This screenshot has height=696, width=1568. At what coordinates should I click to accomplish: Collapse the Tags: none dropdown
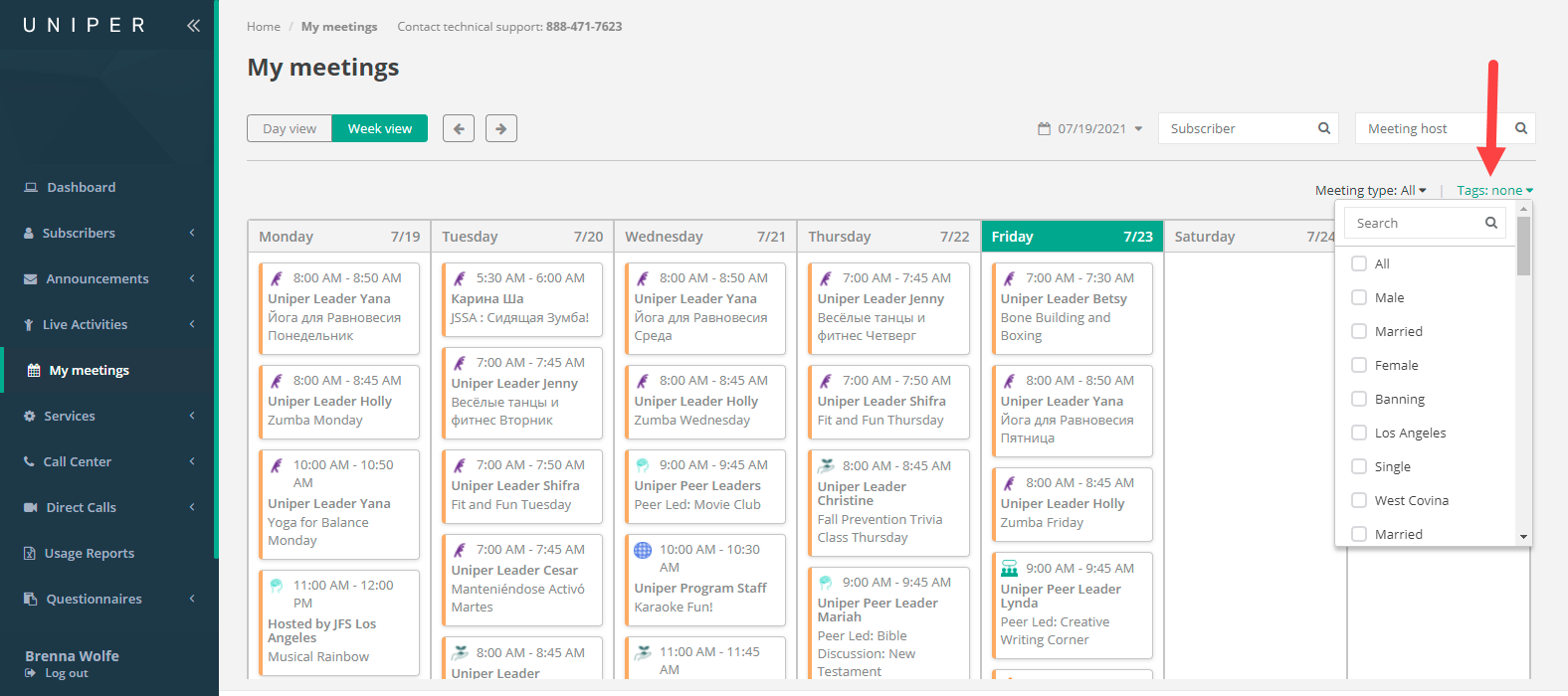[1494, 190]
